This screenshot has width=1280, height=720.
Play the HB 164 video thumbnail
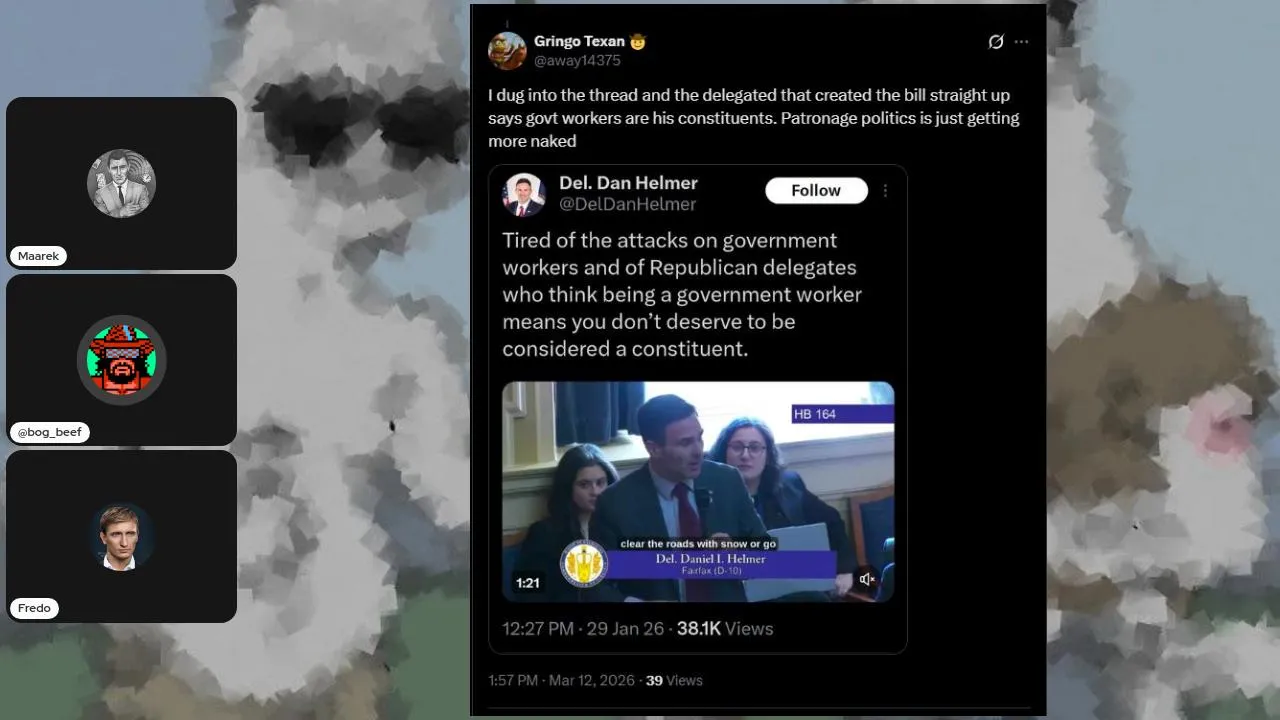point(698,491)
